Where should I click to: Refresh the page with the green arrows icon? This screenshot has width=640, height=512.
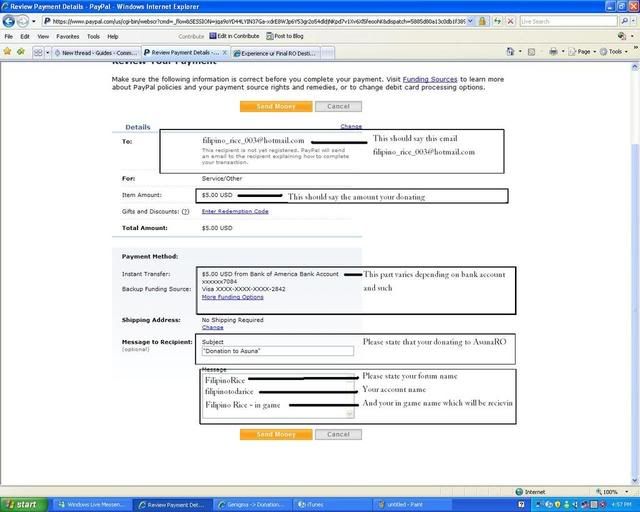[x=497, y=21]
